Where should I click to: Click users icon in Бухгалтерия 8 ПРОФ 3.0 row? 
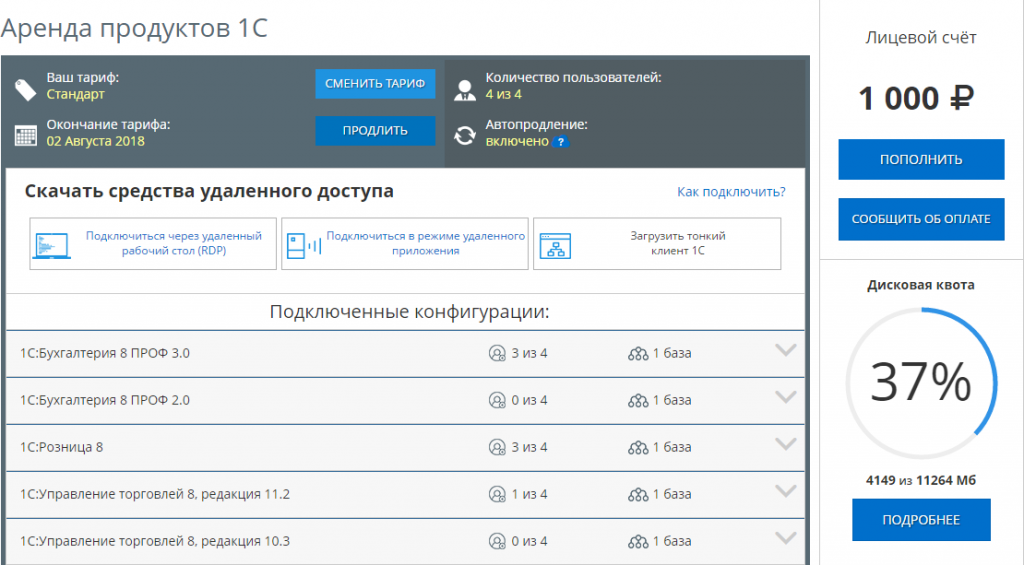click(x=497, y=353)
